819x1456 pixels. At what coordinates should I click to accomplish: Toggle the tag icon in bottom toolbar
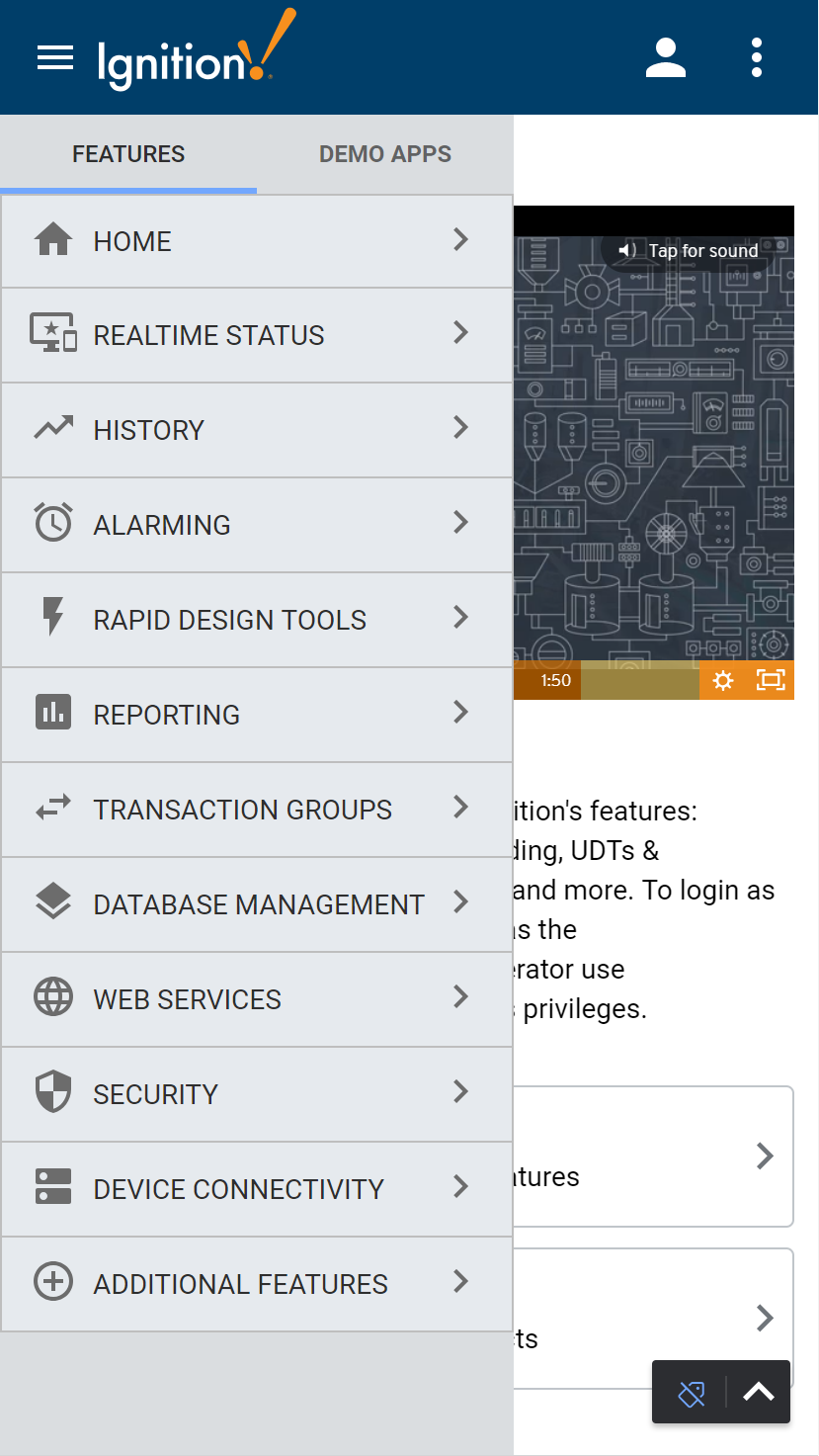point(692,1393)
